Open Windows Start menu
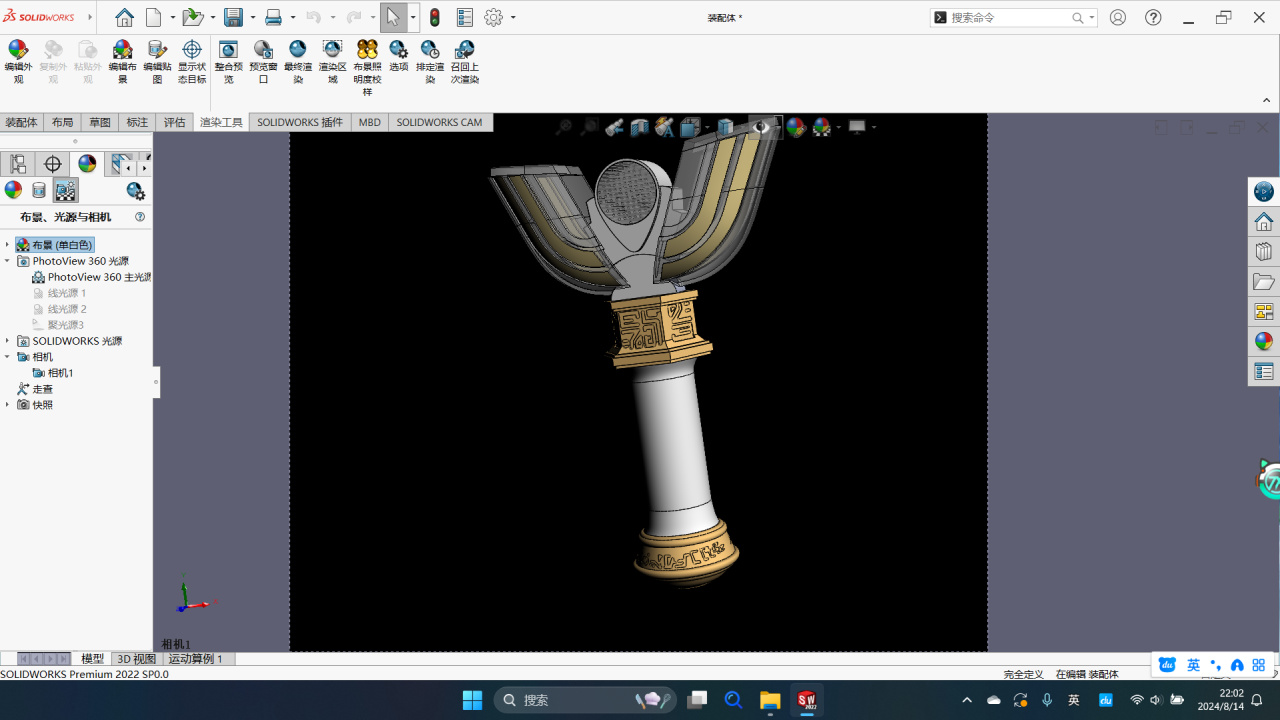Screen dimensions: 1280x720 point(472,700)
